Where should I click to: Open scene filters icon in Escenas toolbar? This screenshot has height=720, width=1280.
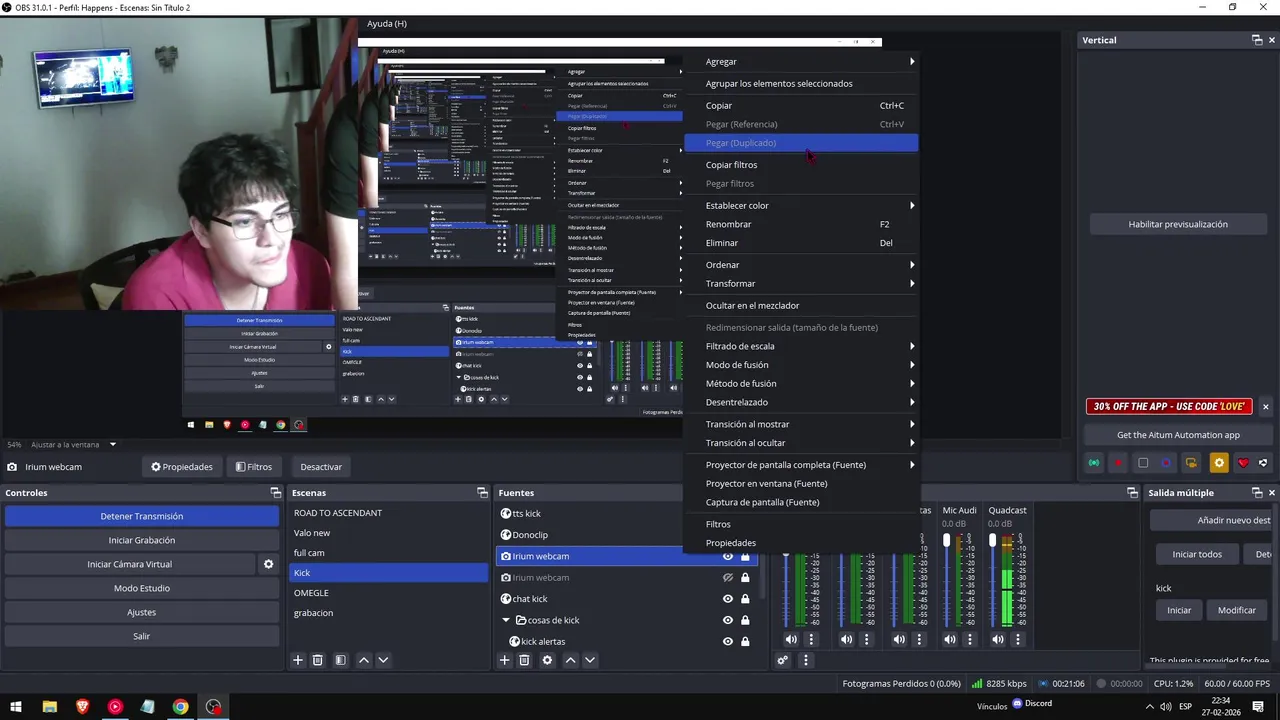point(340,660)
